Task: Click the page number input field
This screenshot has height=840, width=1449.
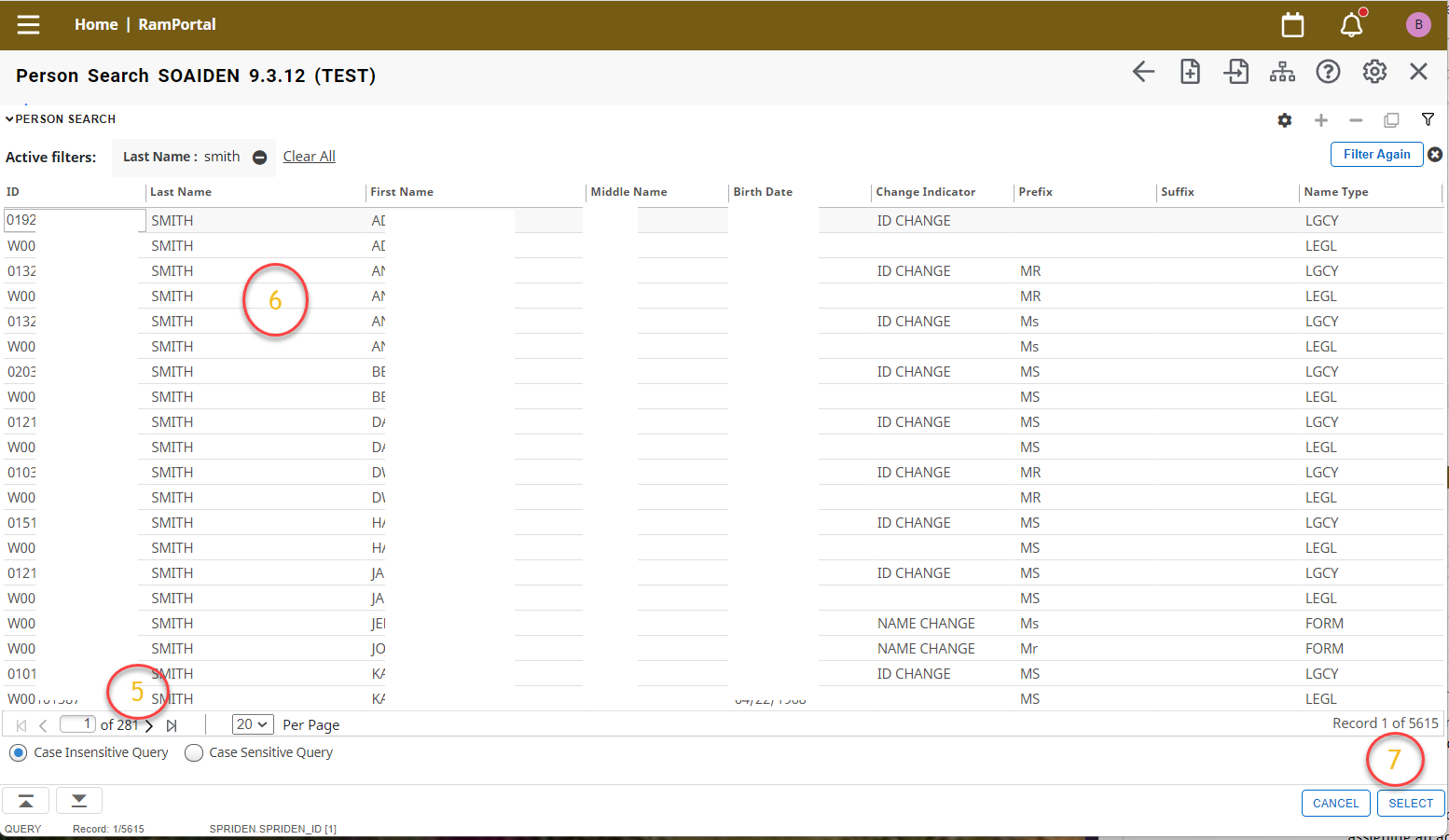Action: [77, 724]
